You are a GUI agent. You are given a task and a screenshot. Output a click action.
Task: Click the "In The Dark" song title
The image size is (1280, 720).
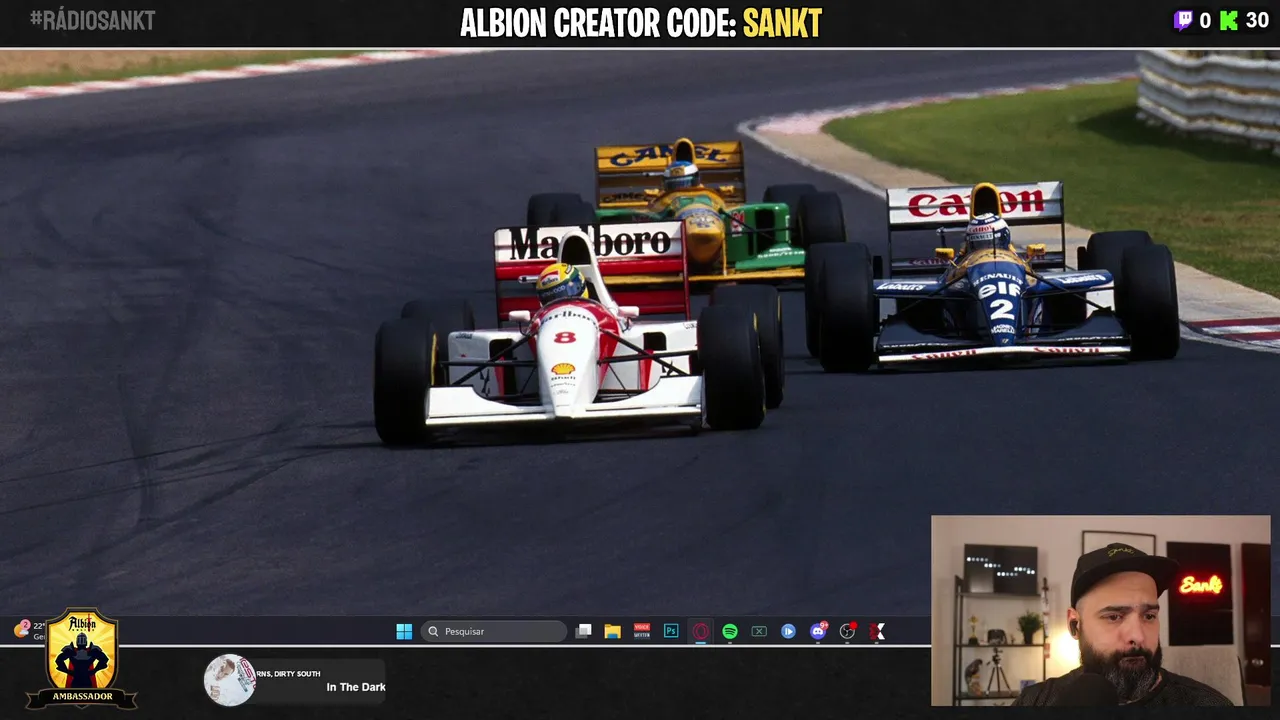356,687
